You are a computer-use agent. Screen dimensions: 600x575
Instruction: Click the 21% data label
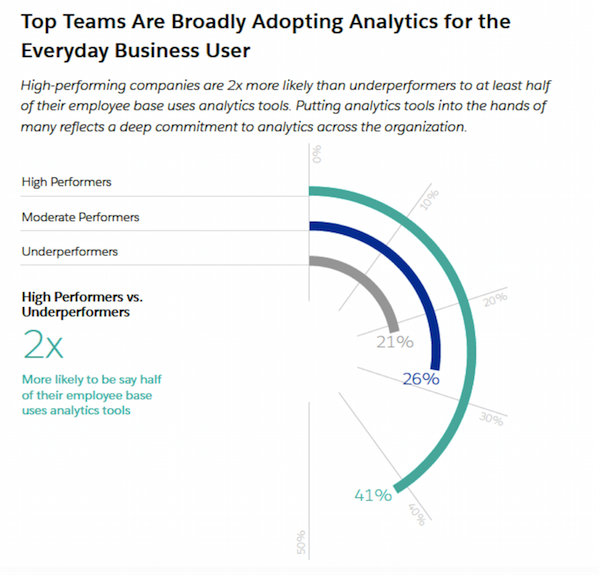coord(394,342)
